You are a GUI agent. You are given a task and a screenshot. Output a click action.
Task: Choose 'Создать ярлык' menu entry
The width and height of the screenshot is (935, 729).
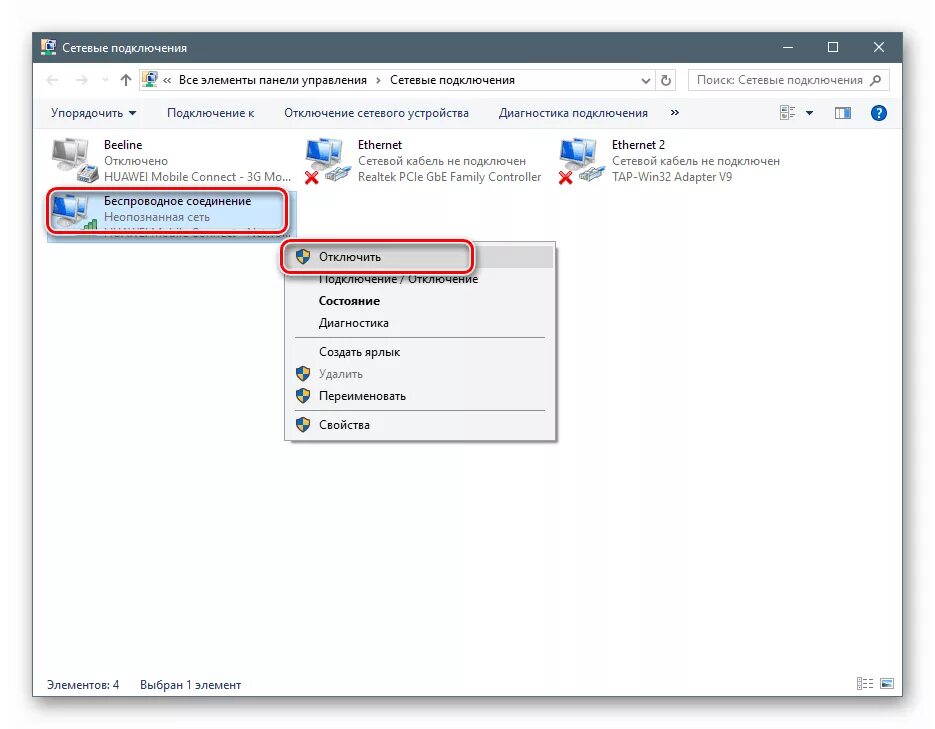(419, 352)
